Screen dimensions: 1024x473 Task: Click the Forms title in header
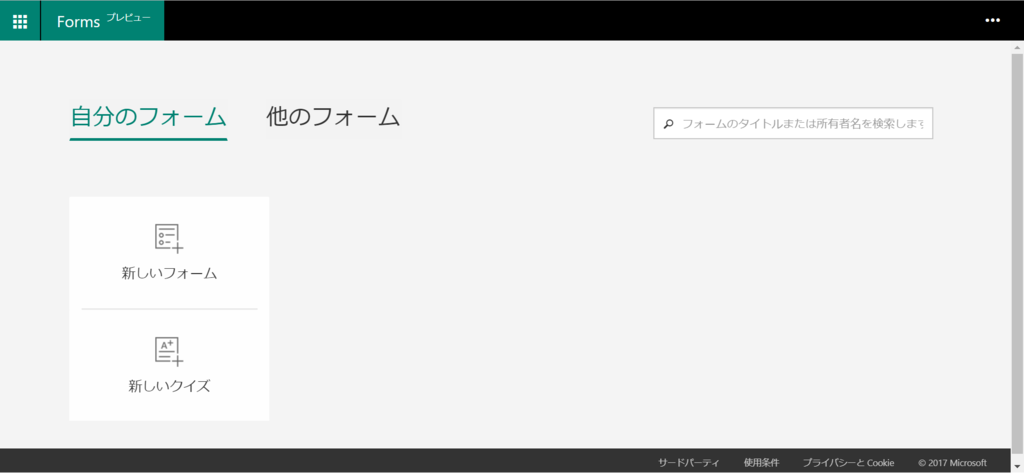point(78,22)
